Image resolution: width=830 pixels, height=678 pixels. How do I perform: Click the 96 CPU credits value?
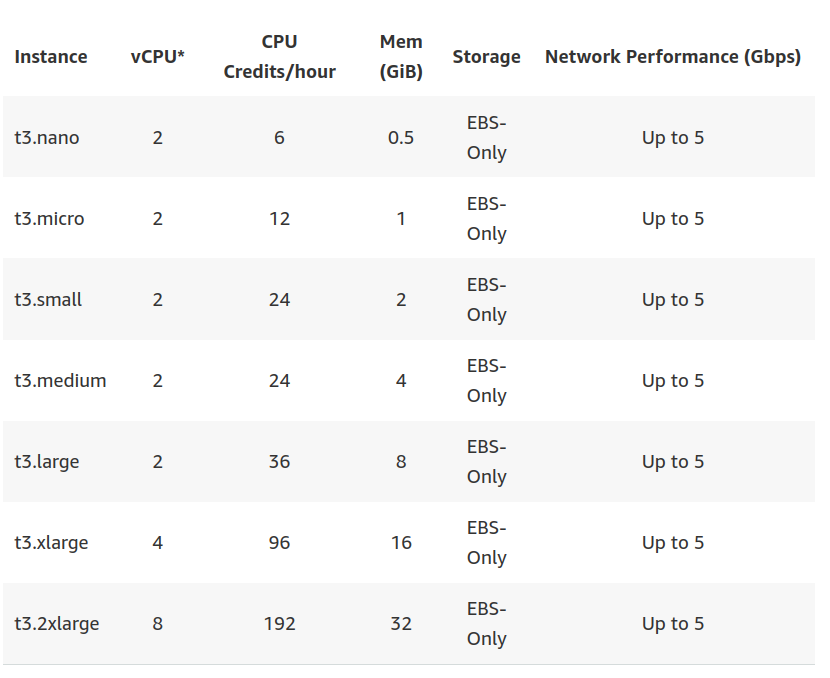click(x=279, y=543)
